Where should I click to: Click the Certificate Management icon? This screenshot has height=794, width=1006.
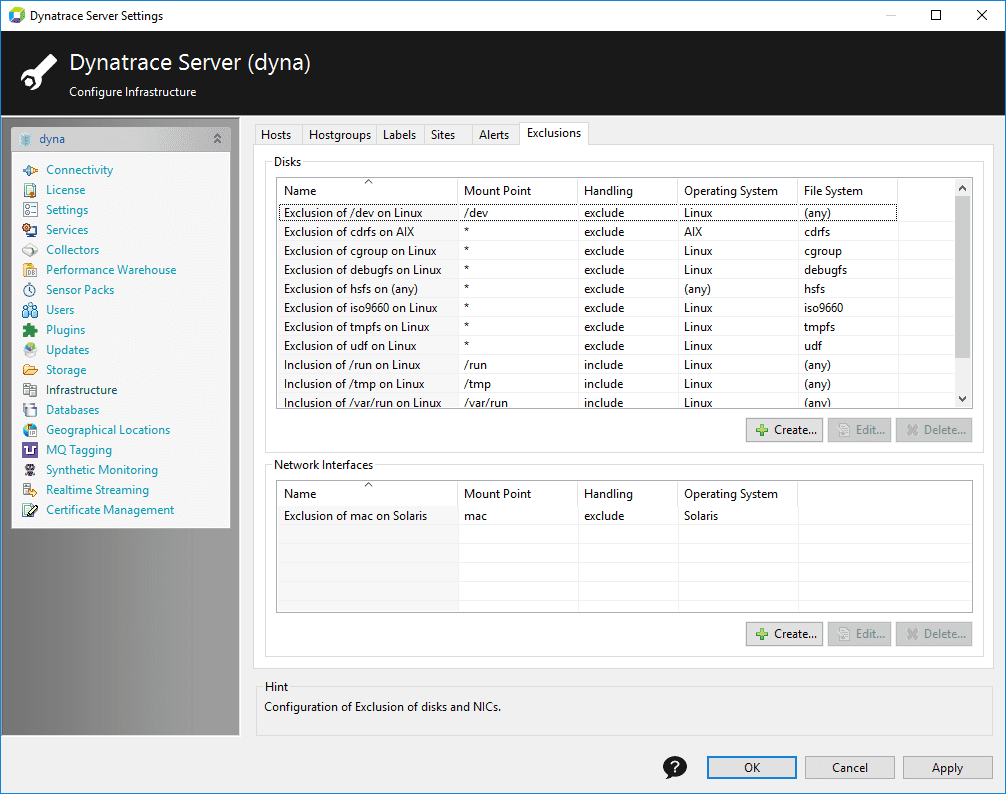point(30,510)
